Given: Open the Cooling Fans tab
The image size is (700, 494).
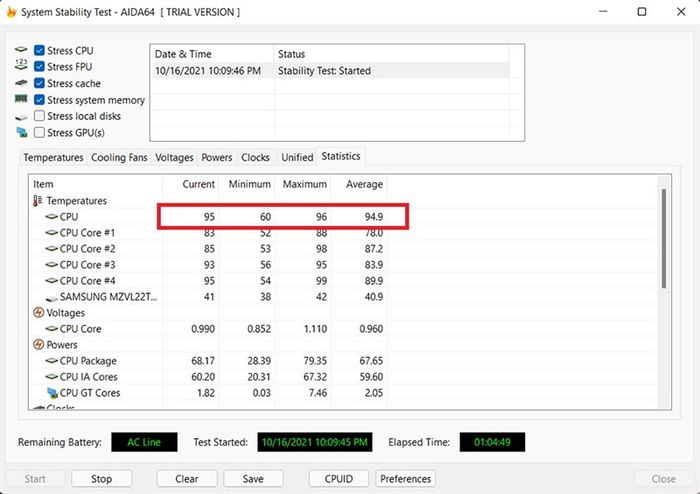Looking at the screenshot, I should pyautogui.click(x=119, y=158).
